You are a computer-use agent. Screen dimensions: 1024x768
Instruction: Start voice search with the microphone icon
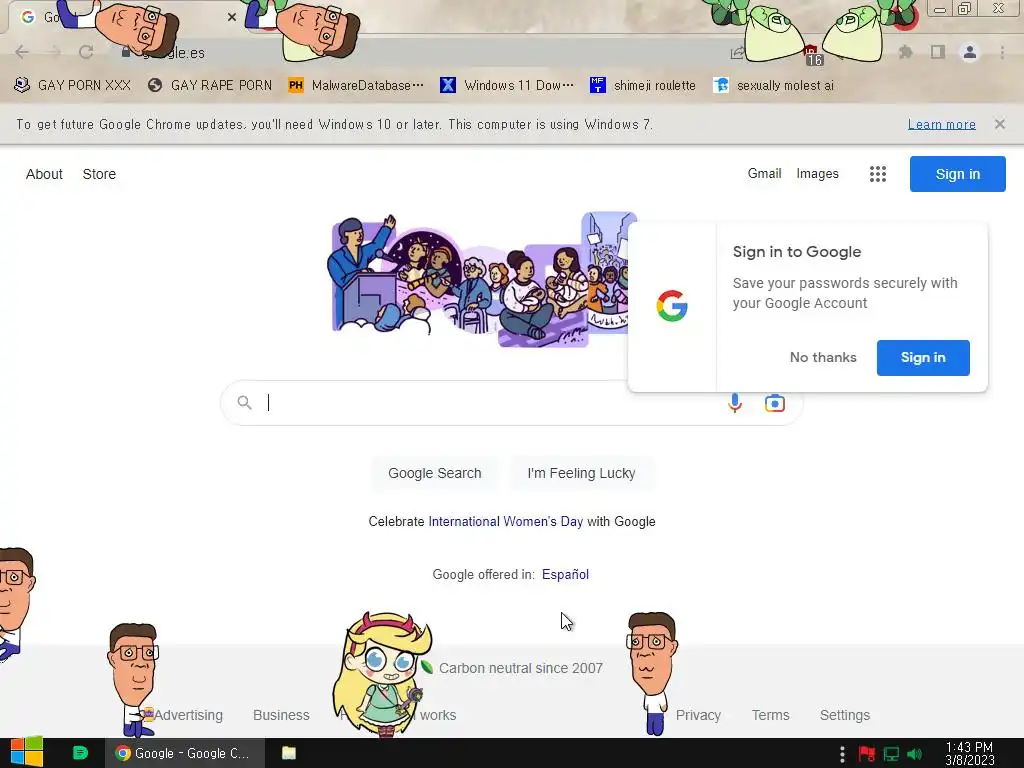(x=735, y=403)
